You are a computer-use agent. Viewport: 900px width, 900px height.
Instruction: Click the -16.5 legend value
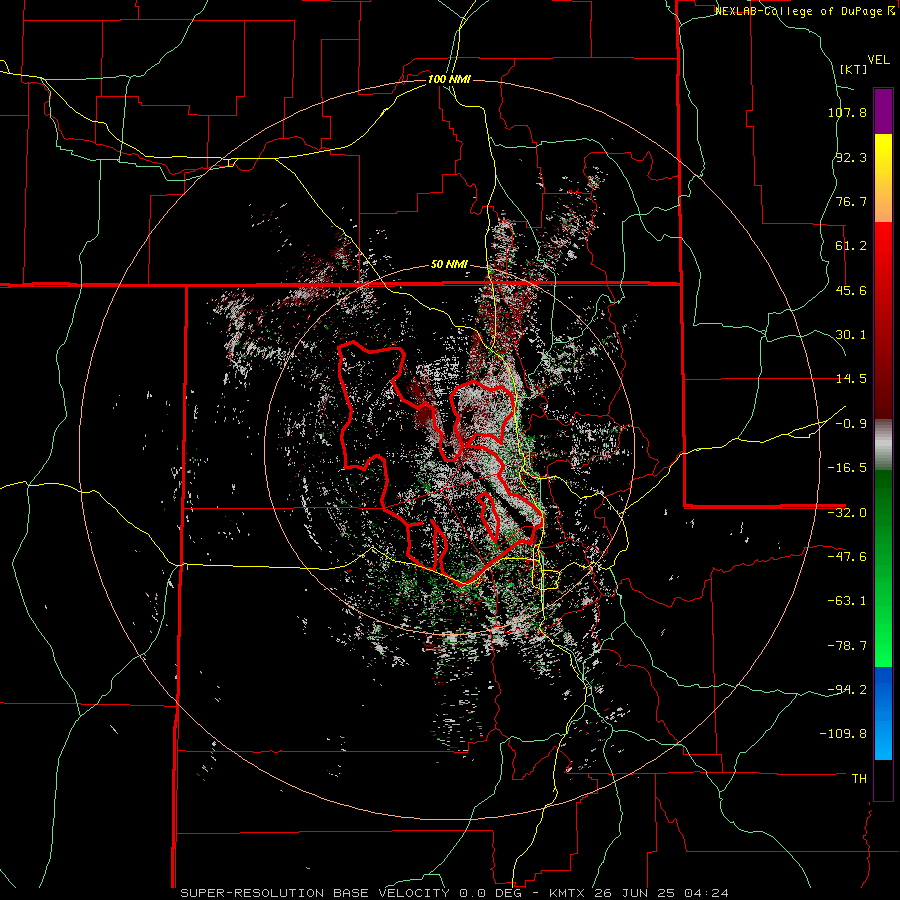847,468
